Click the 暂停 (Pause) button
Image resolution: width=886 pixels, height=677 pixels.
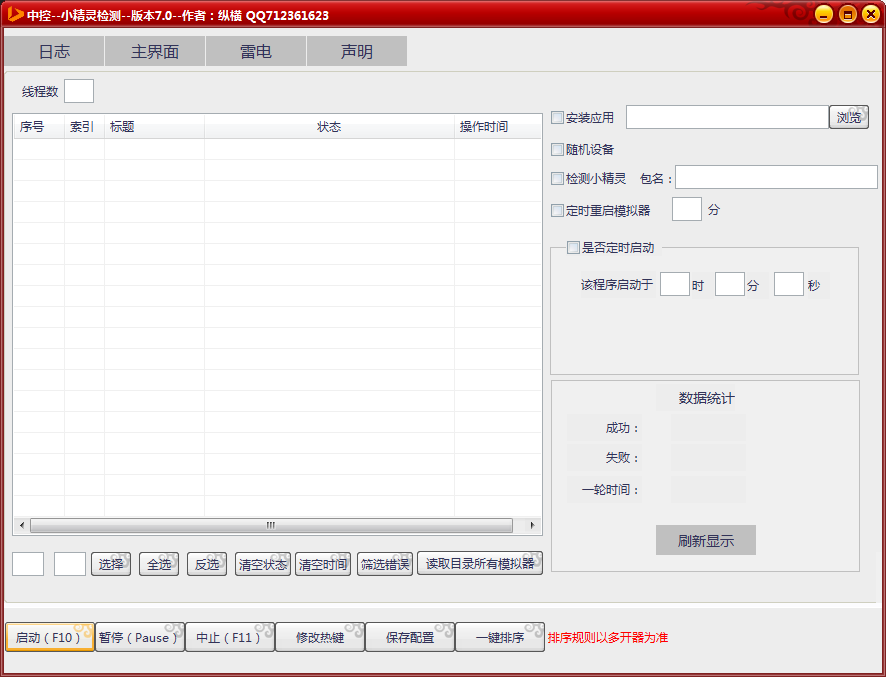(x=140, y=637)
